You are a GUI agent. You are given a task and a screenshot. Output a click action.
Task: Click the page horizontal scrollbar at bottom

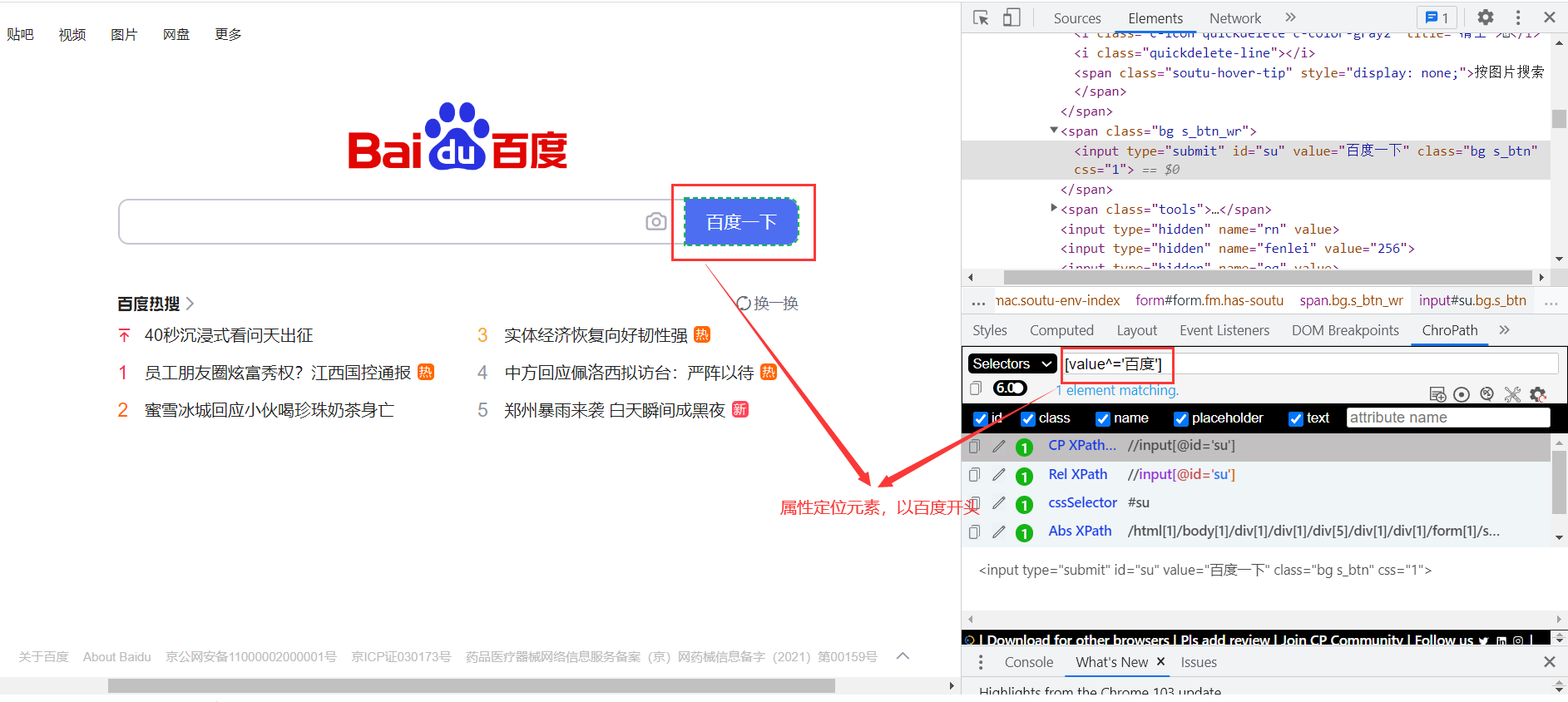click(x=471, y=685)
